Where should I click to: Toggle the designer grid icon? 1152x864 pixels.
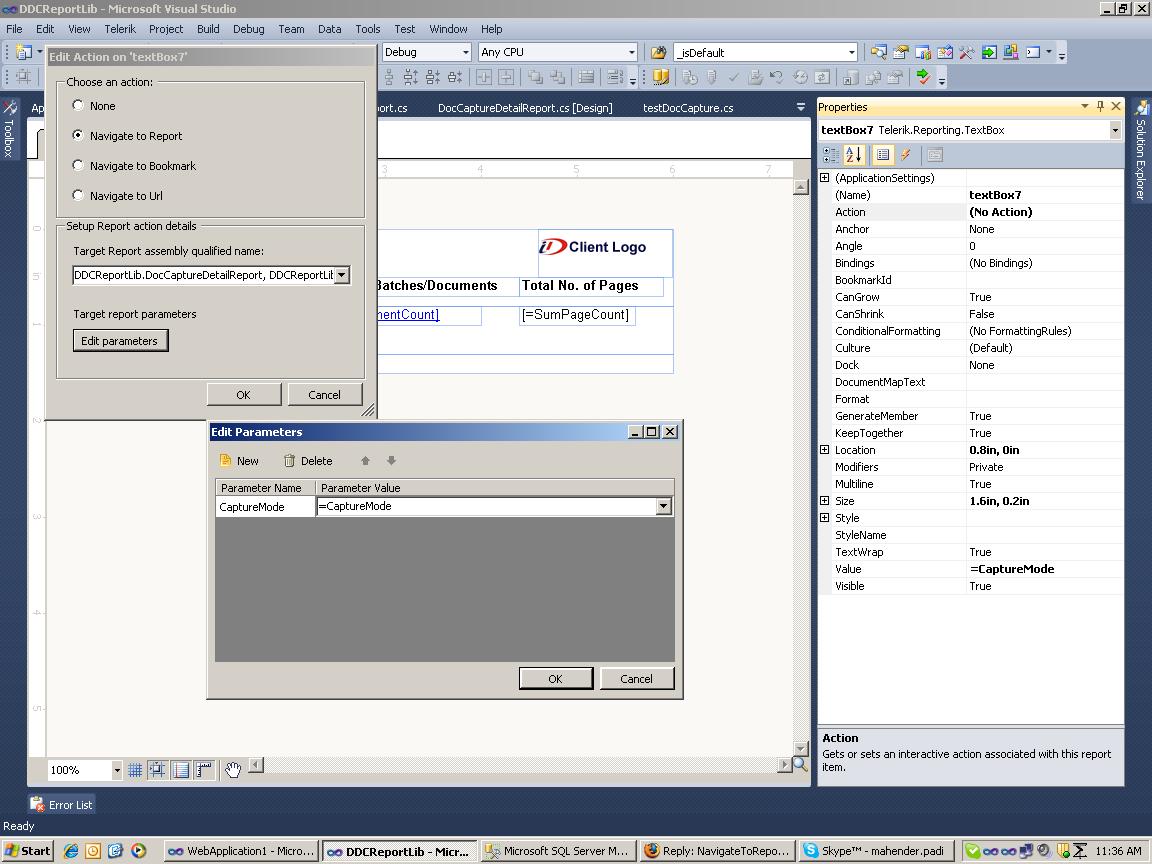click(x=135, y=770)
